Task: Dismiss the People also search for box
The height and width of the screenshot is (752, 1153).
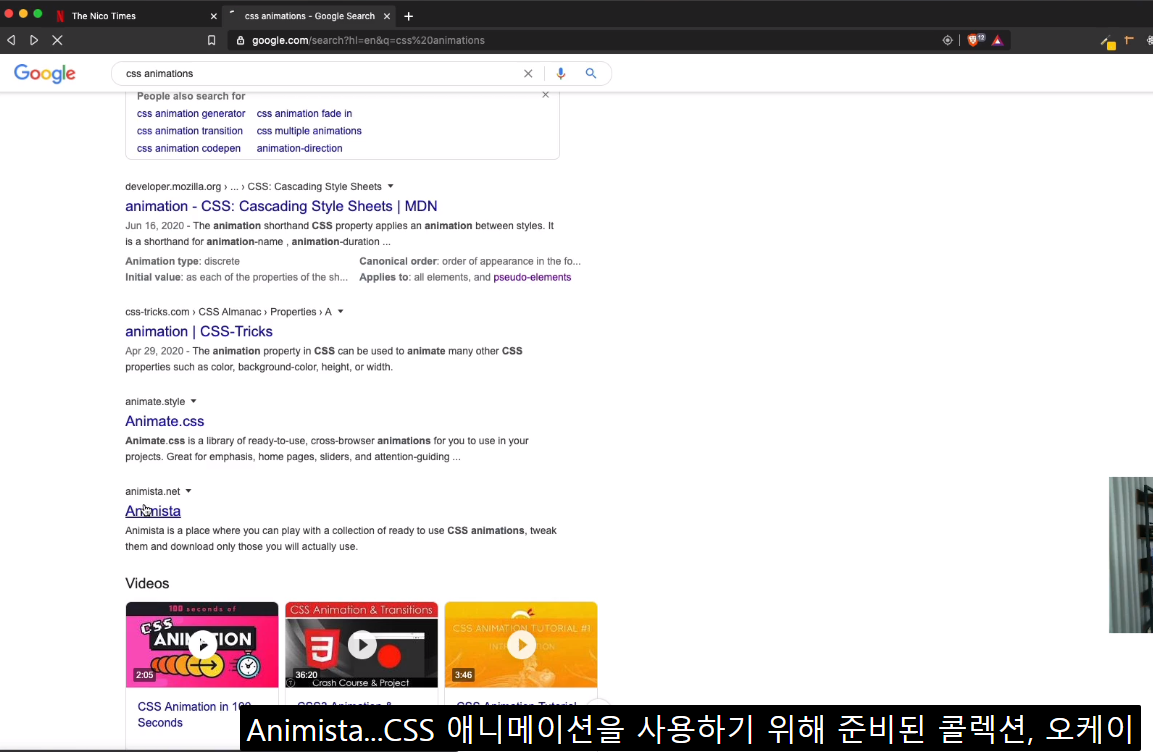Action: coord(546,95)
